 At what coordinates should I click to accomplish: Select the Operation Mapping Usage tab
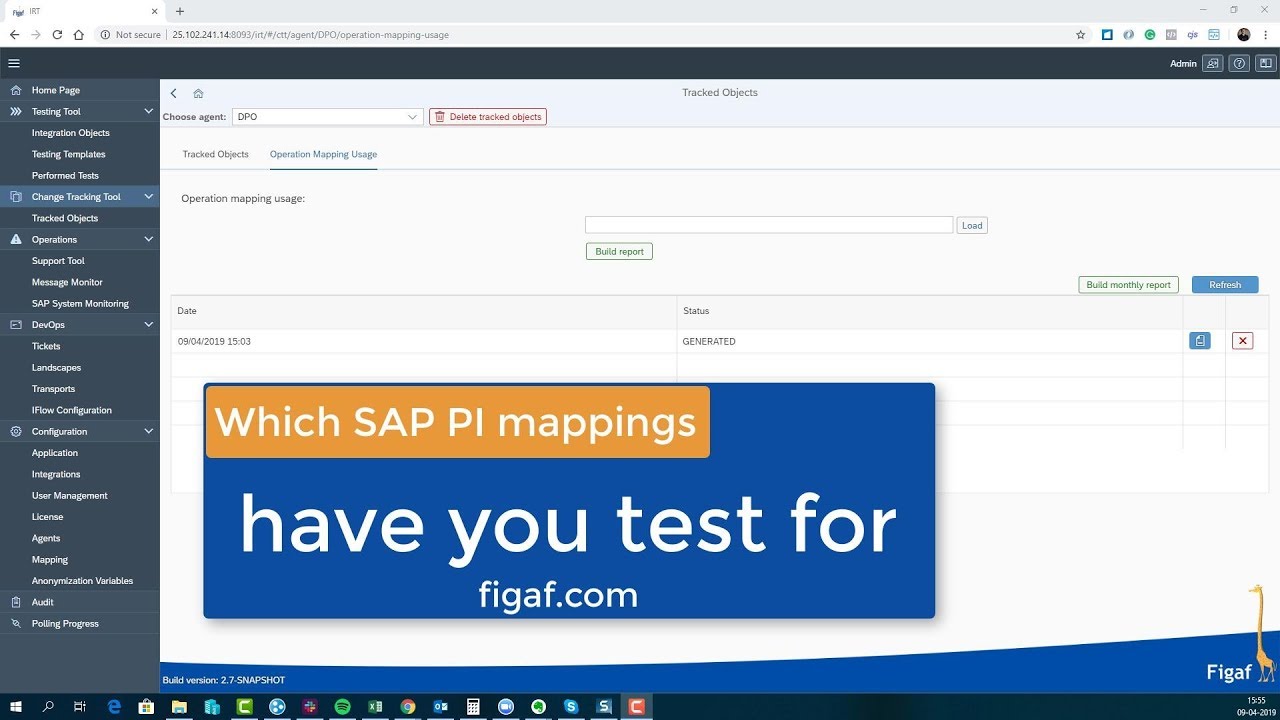click(323, 154)
